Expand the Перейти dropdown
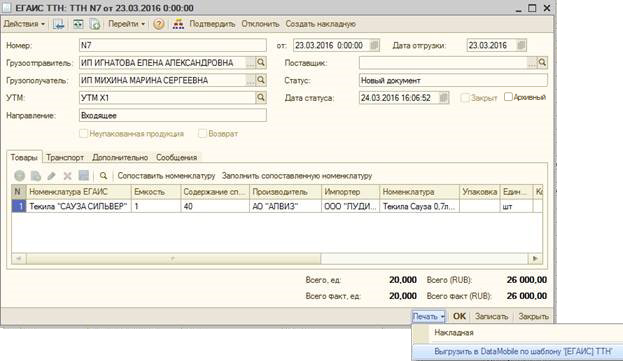Screen dimensions: 623x361 click(x=126, y=24)
